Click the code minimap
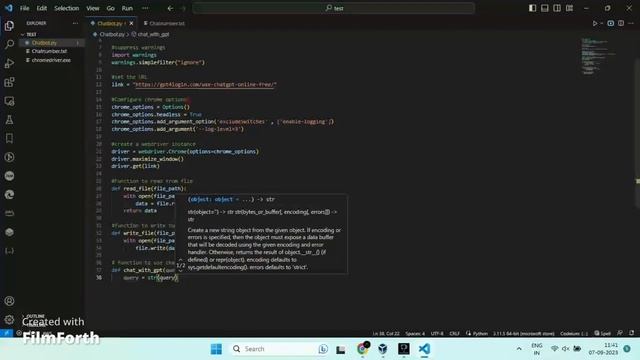The height and width of the screenshot is (360, 640). [598, 57]
